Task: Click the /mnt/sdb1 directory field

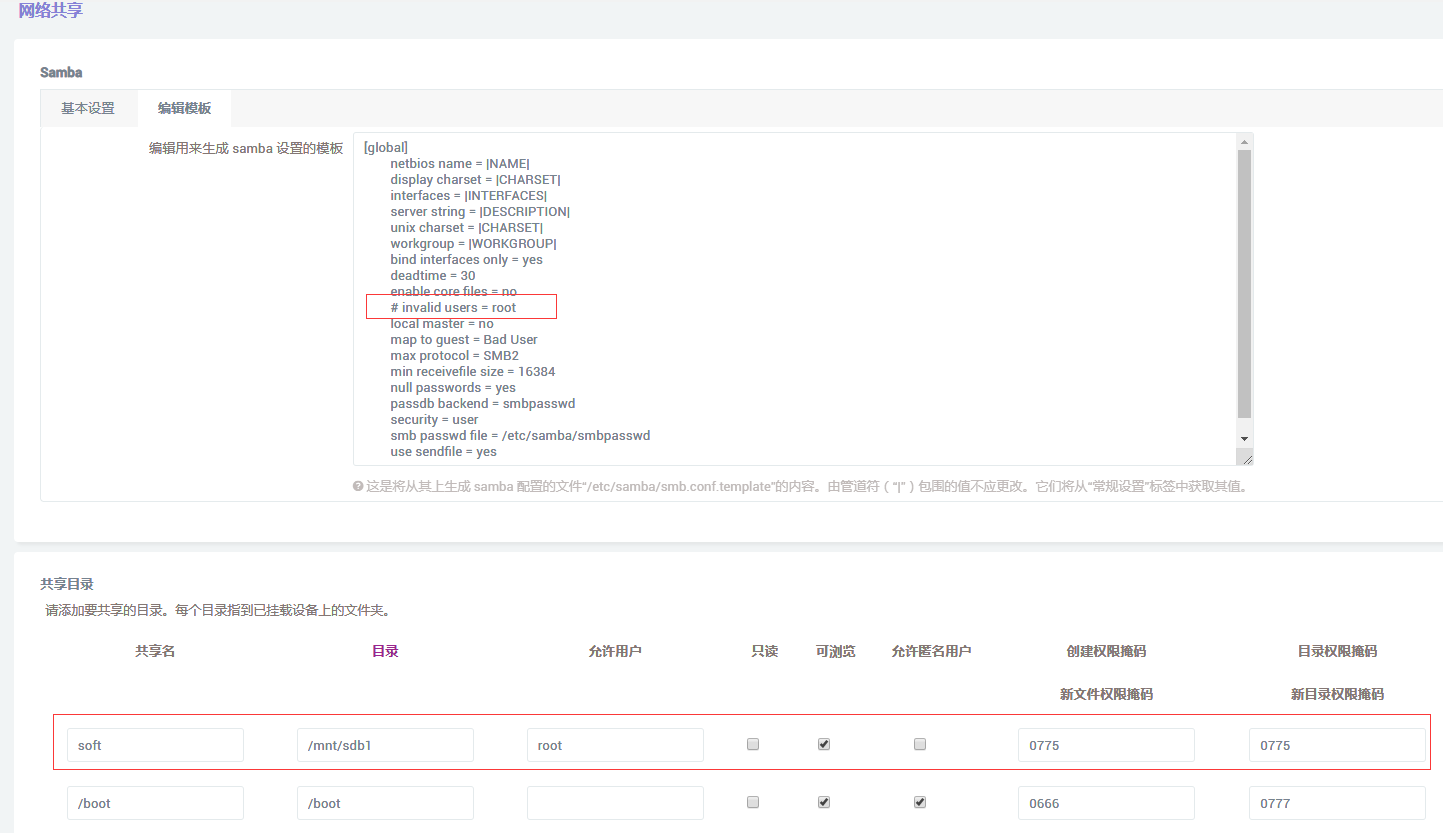Action: pyautogui.click(x=385, y=745)
